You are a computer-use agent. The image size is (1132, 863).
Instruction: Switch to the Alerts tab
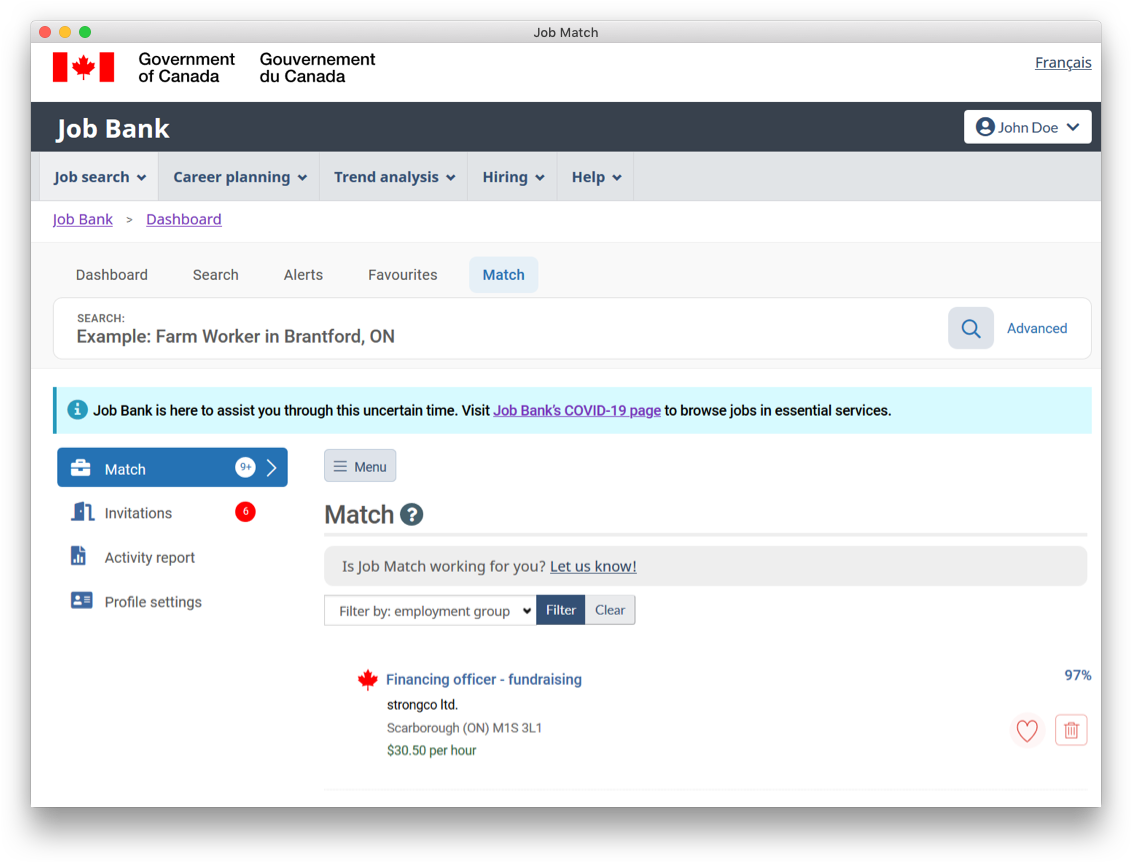coord(303,275)
